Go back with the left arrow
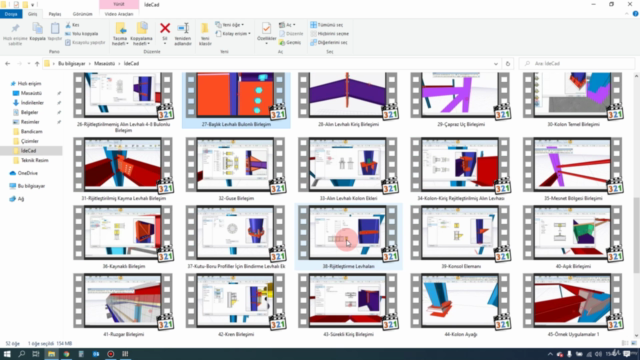This screenshot has width=640, height=360. coord(7,64)
